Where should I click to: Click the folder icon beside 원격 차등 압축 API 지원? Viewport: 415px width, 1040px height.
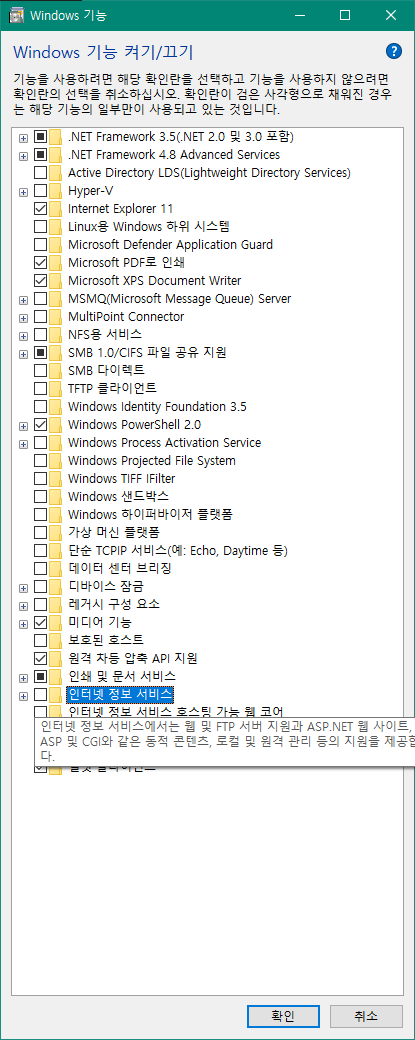point(56,658)
